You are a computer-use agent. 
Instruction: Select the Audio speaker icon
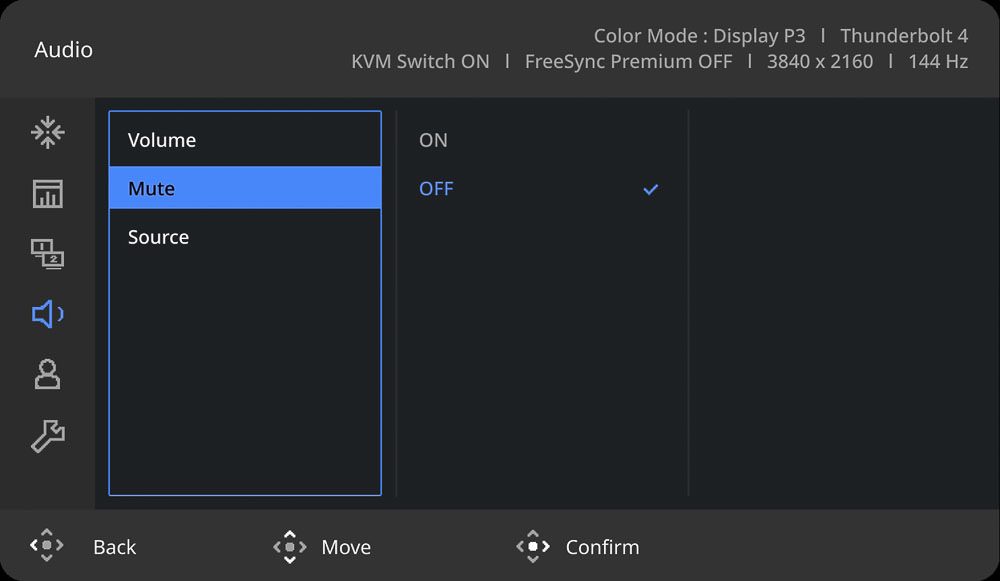point(48,314)
